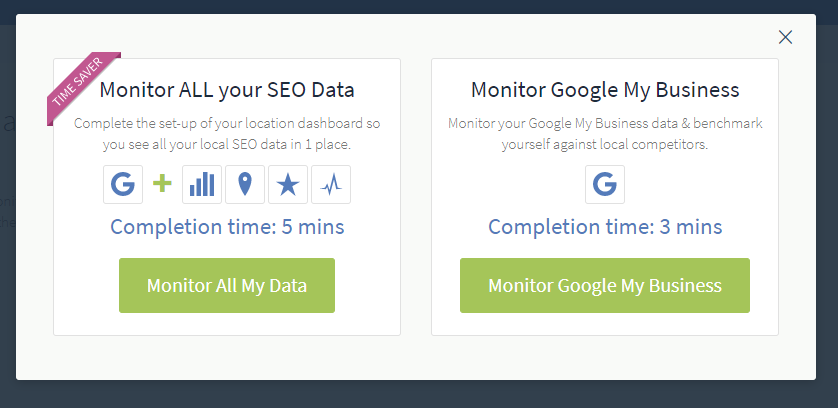Image resolution: width=838 pixels, height=408 pixels.
Task: Click the location dashboard set-up description
Action: click(x=227, y=134)
